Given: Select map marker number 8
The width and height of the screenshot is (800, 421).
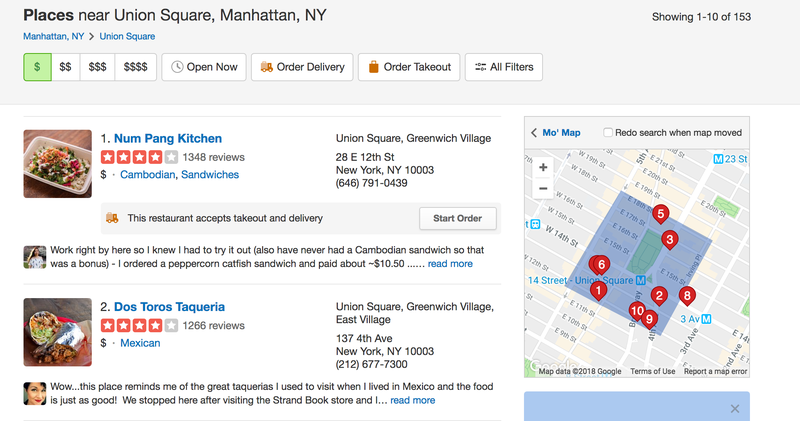Looking at the screenshot, I should [x=687, y=295].
